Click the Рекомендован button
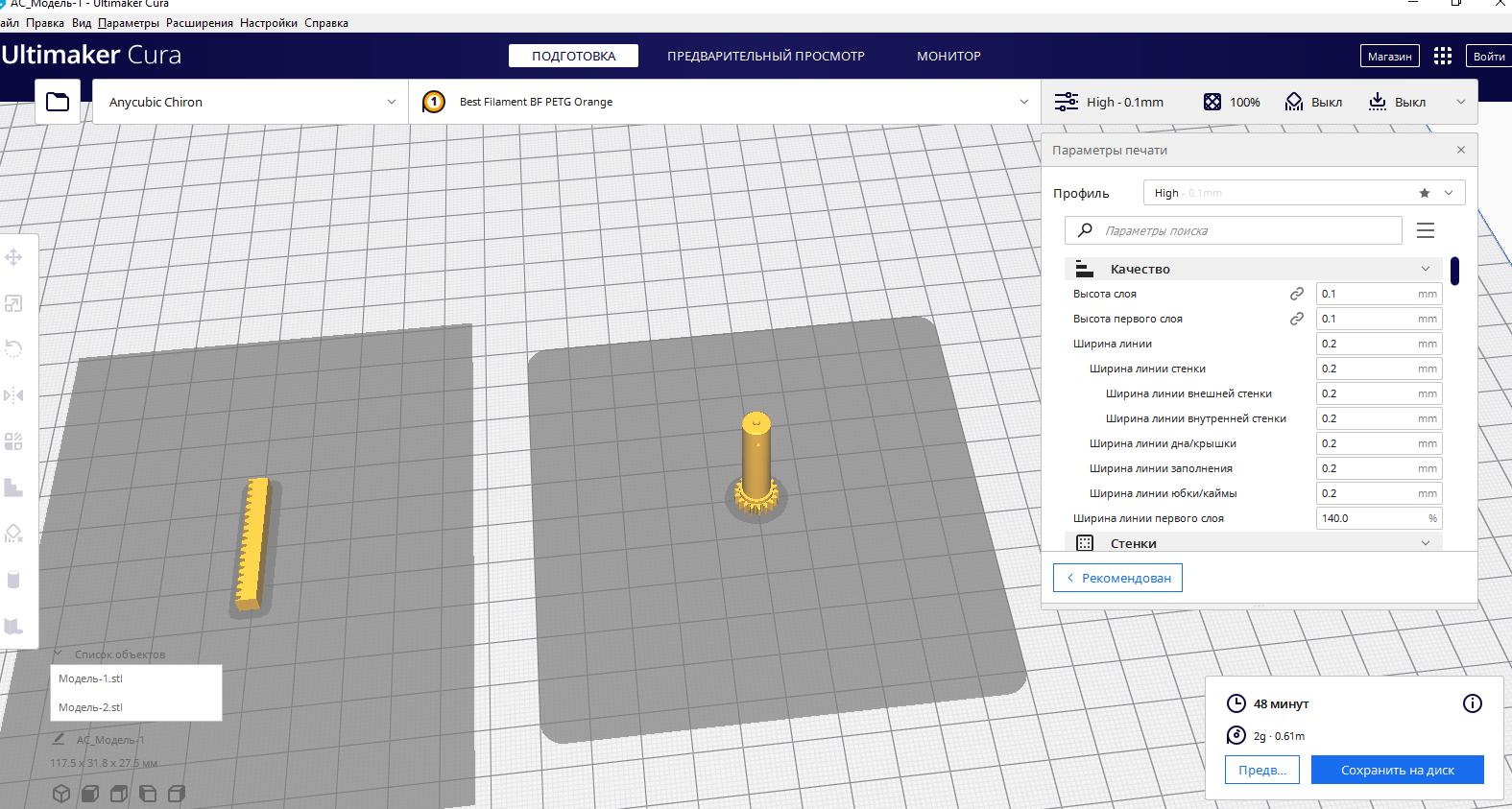Image resolution: width=1512 pixels, height=809 pixels. coord(1117,578)
